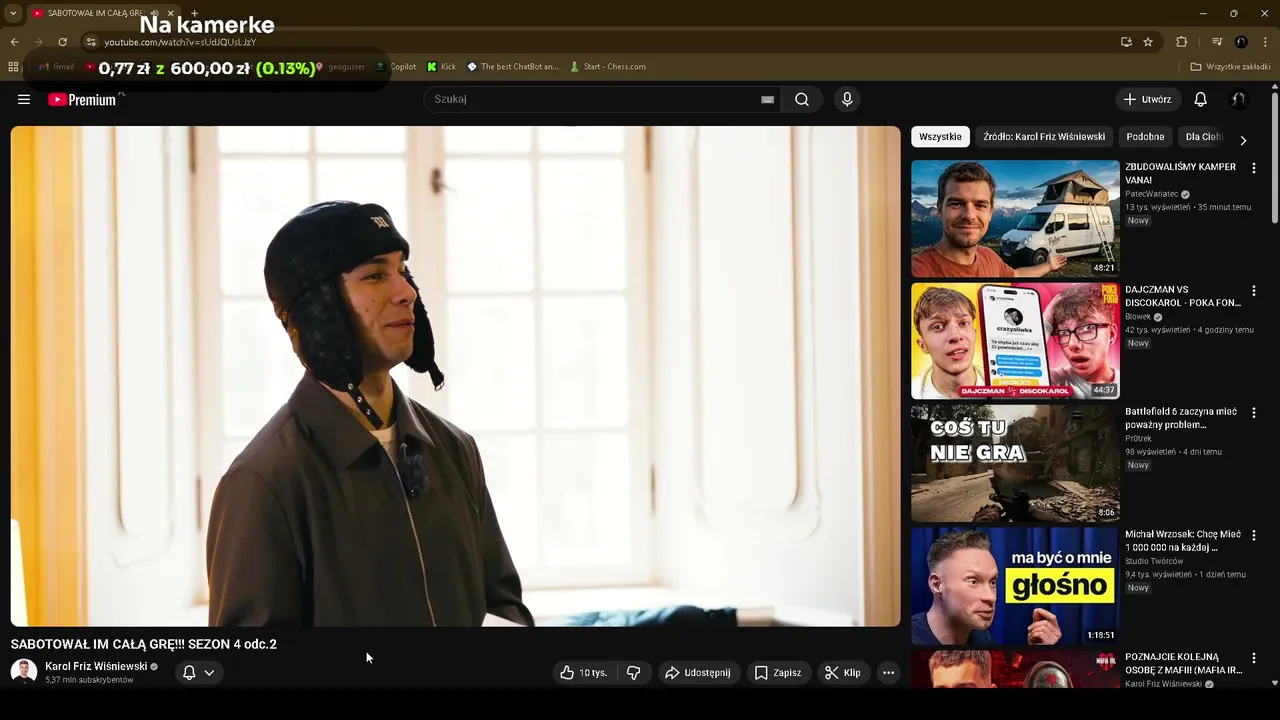Open COŚ TU NIE GRA Battlefield thumbnail
The height and width of the screenshot is (720, 1280).
1015,463
